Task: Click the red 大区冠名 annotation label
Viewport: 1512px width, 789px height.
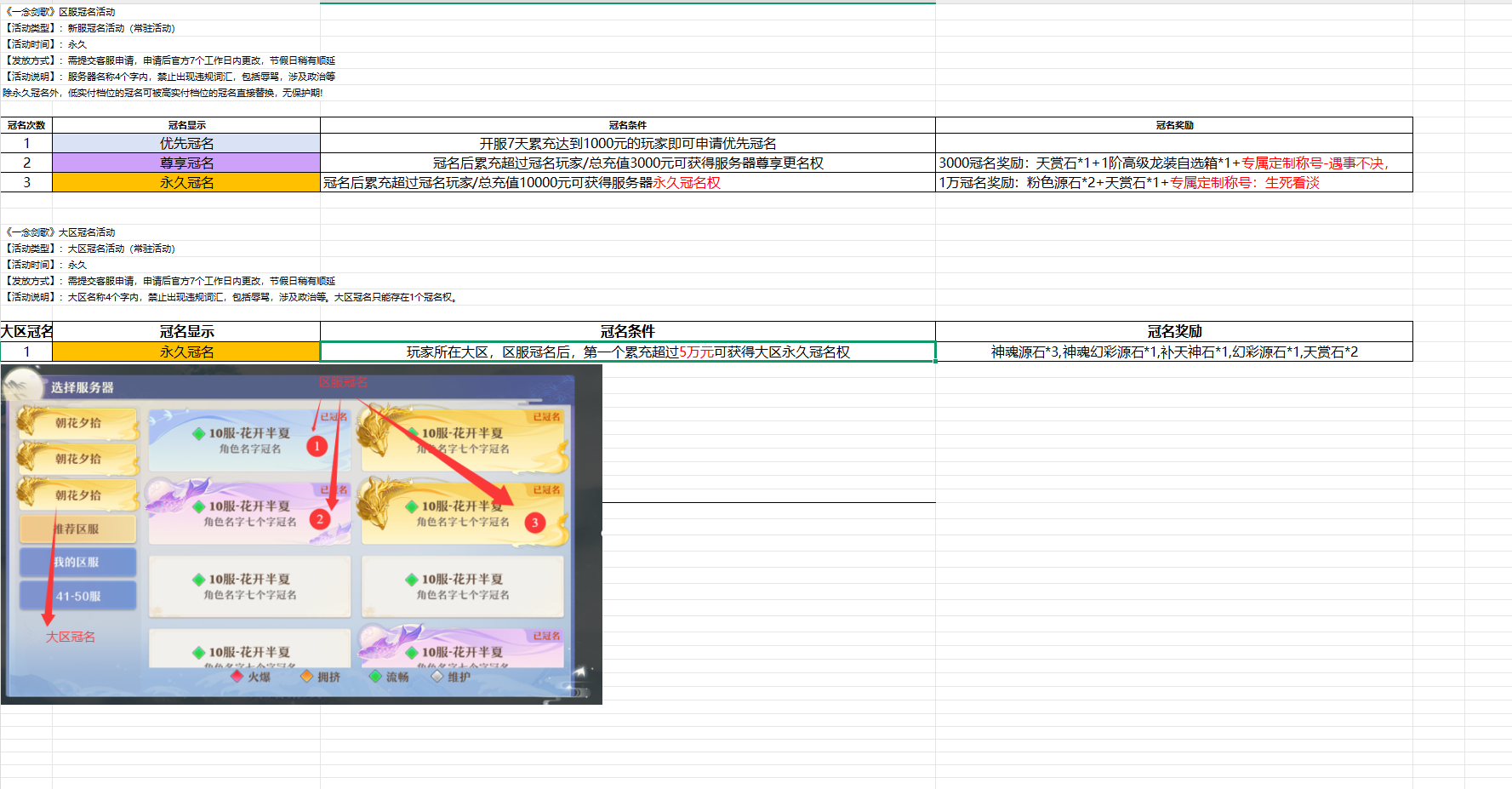Action: (x=71, y=637)
